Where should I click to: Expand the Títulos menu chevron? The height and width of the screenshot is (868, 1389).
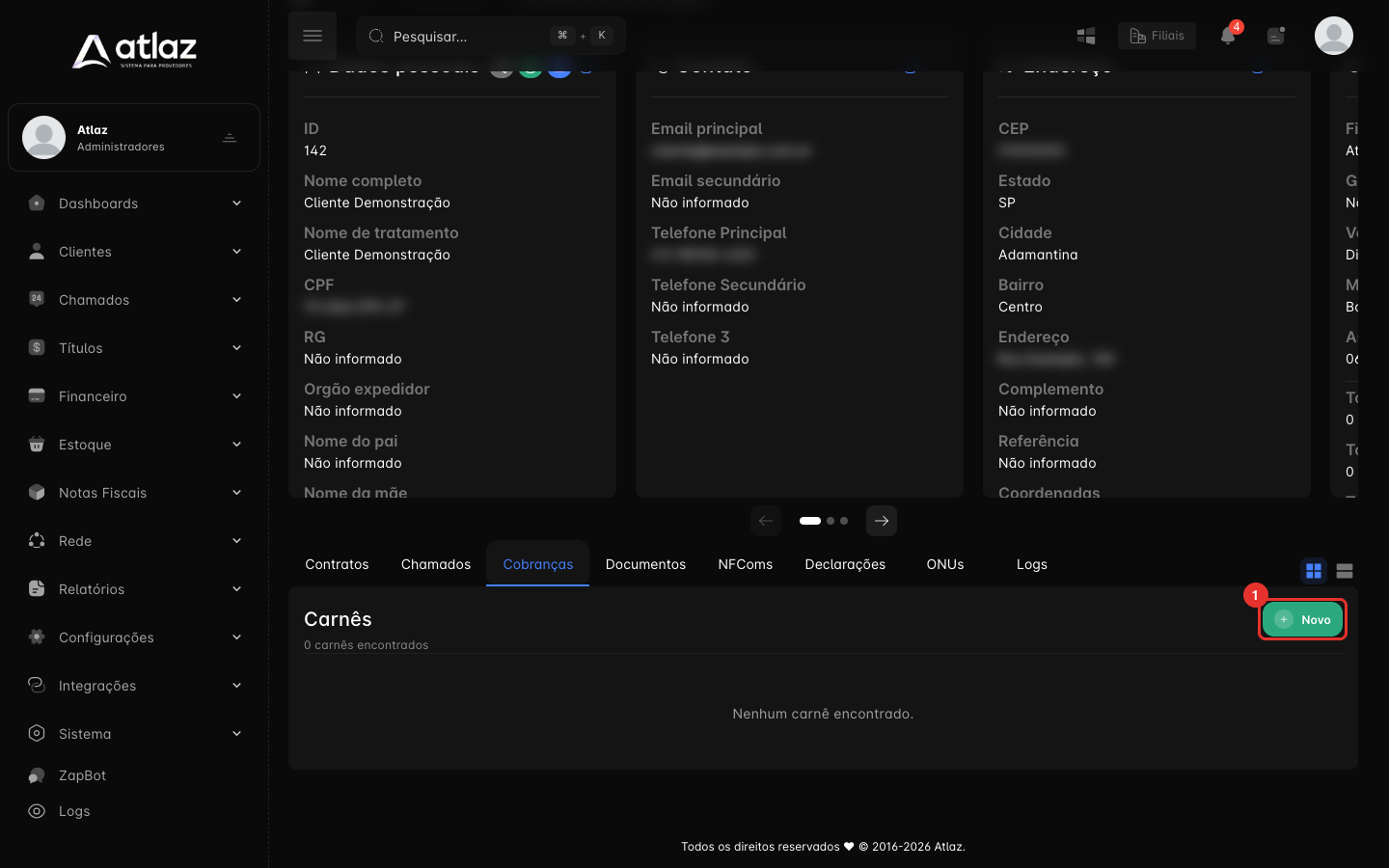pyautogui.click(x=236, y=348)
